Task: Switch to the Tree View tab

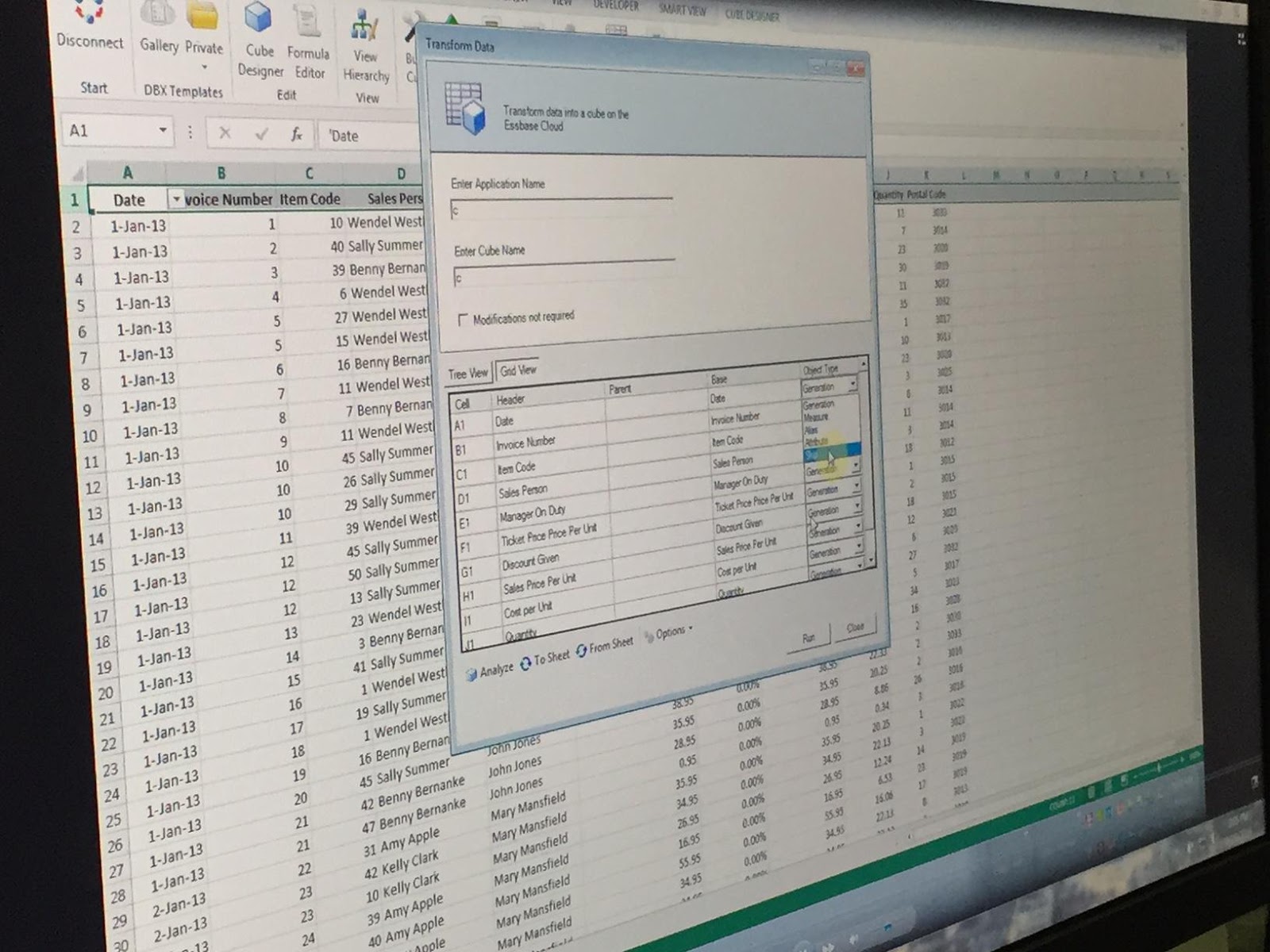Action: [x=468, y=374]
